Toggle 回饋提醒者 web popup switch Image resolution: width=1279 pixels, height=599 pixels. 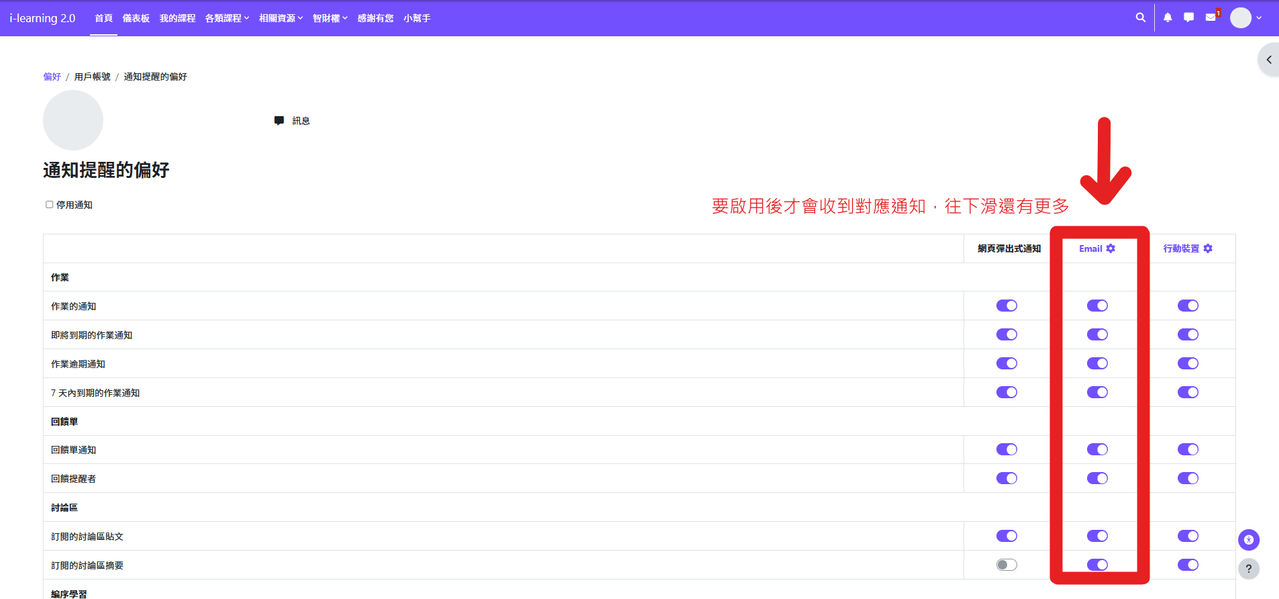click(1006, 479)
